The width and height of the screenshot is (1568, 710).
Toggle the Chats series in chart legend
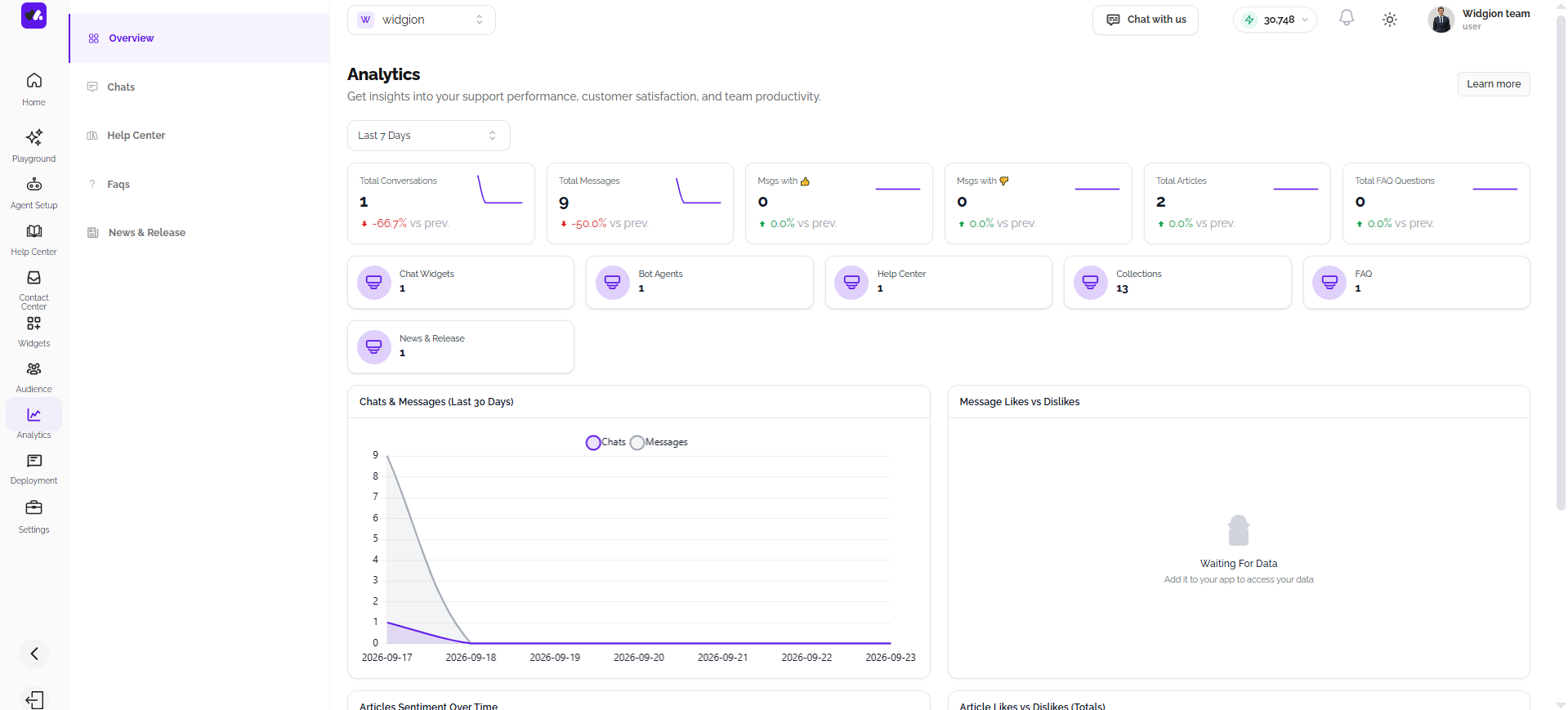click(605, 442)
